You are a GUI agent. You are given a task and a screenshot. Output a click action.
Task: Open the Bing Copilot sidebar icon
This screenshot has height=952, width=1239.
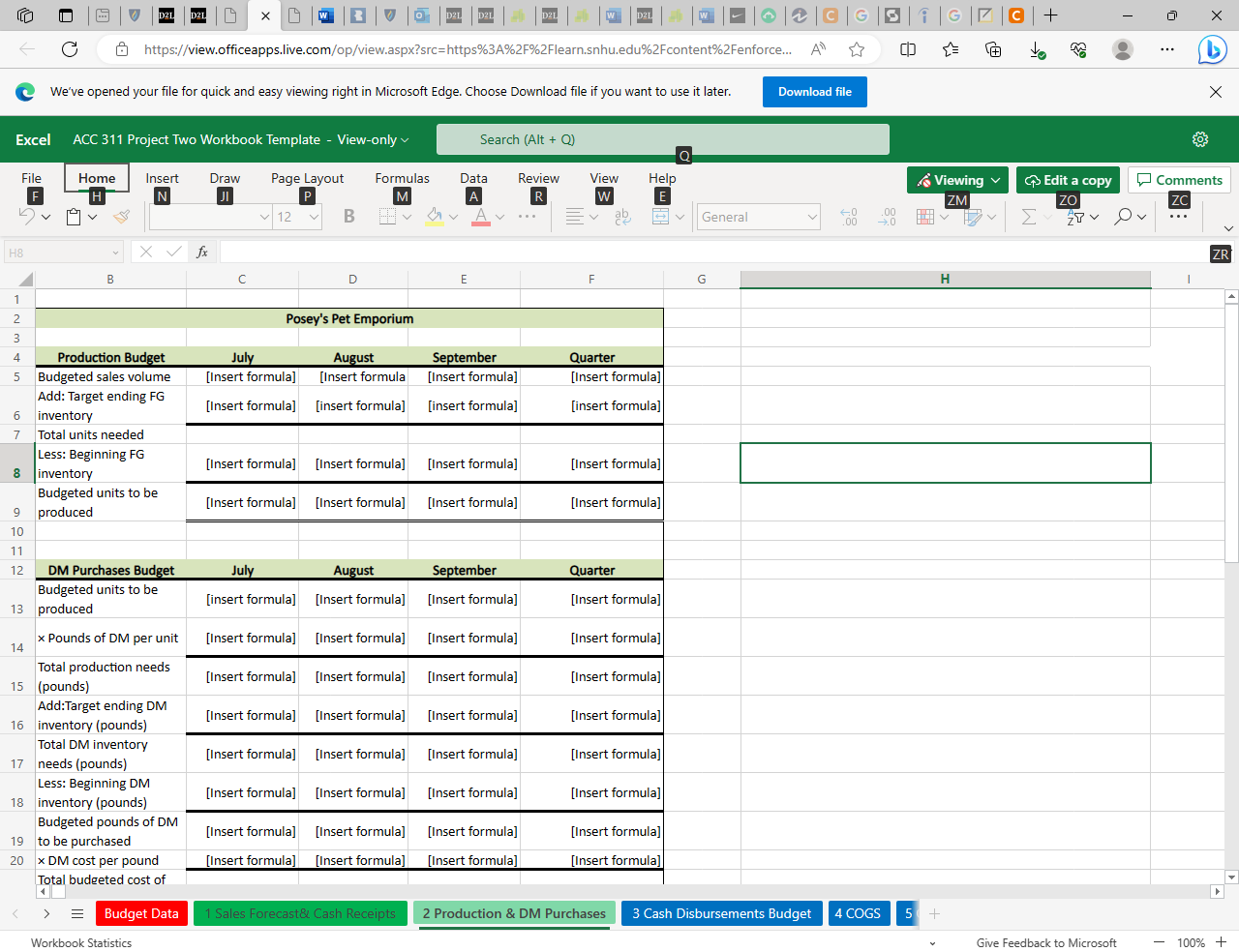click(x=1212, y=49)
